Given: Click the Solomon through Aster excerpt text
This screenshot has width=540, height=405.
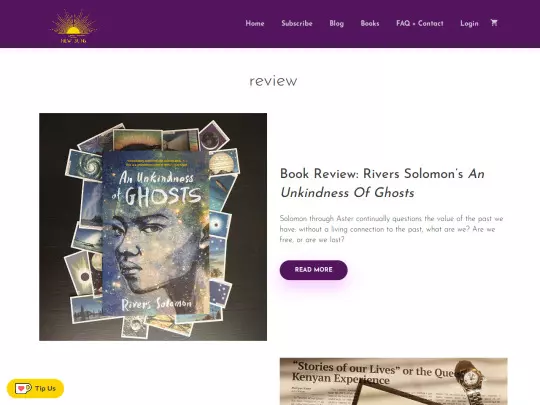Looking at the screenshot, I should pos(391,229).
